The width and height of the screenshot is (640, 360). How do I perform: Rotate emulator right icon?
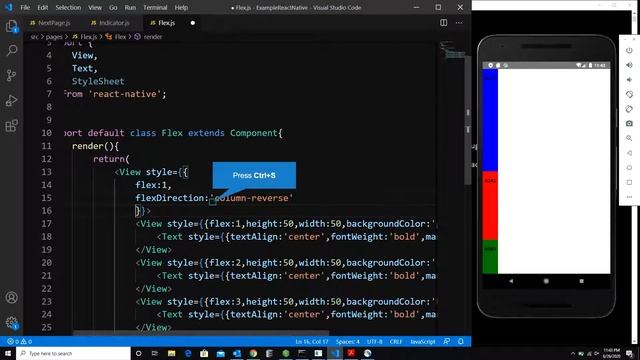point(629,109)
